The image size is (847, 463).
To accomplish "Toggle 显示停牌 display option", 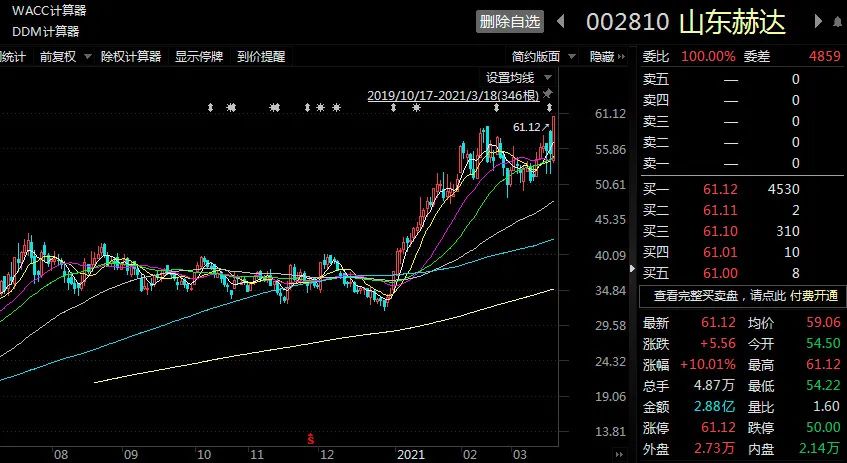I will click(199, 57).
